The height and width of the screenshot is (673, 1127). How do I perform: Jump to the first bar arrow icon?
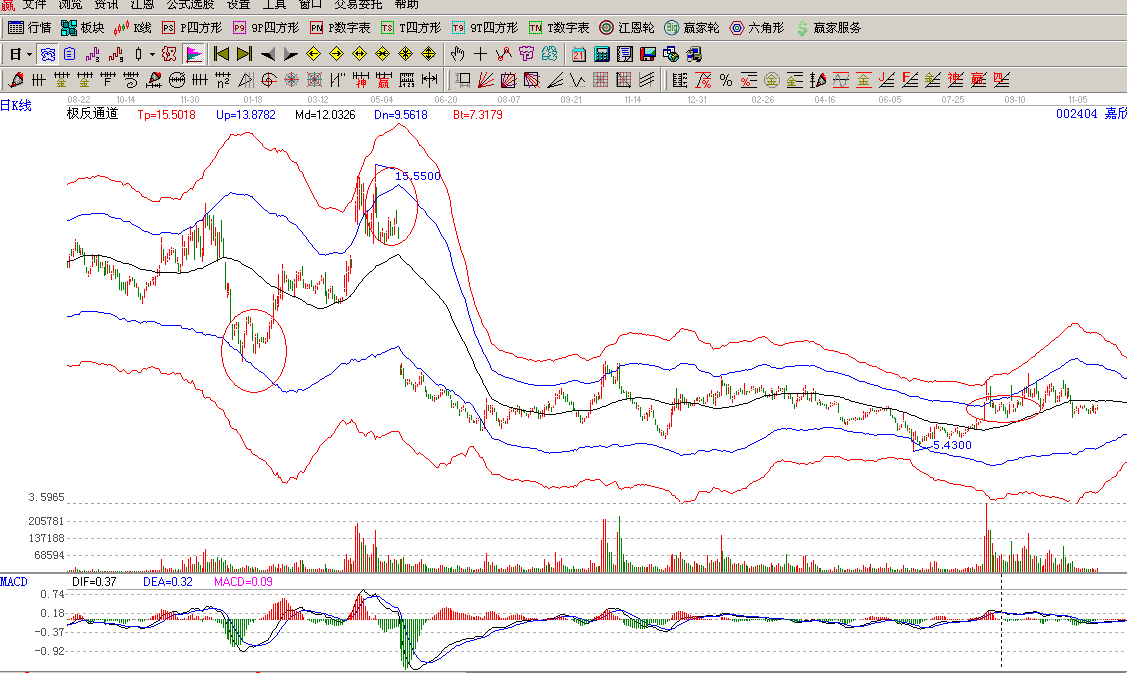click(x=221, y=54)
